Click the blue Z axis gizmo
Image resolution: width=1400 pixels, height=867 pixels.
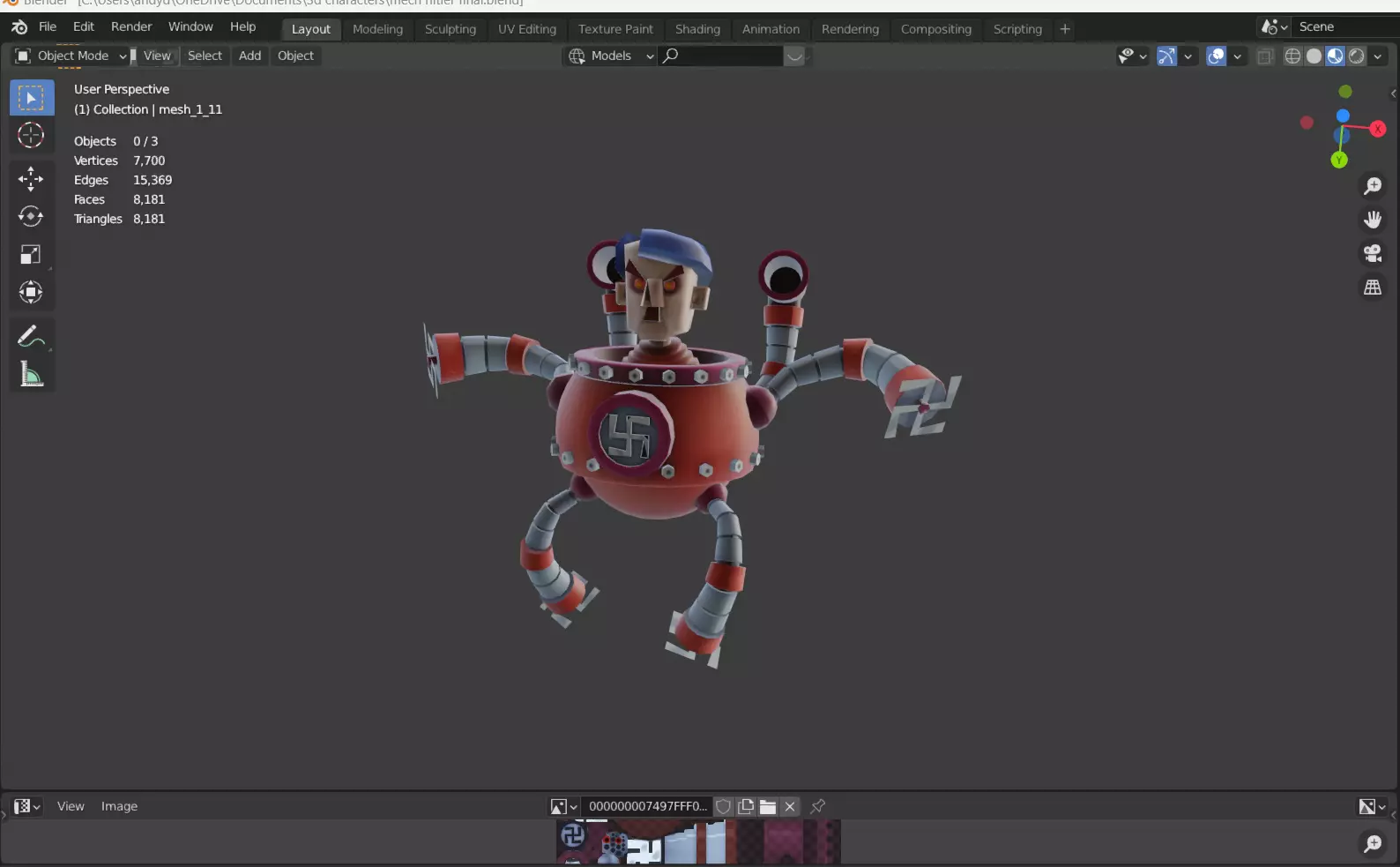(1343, 116)
